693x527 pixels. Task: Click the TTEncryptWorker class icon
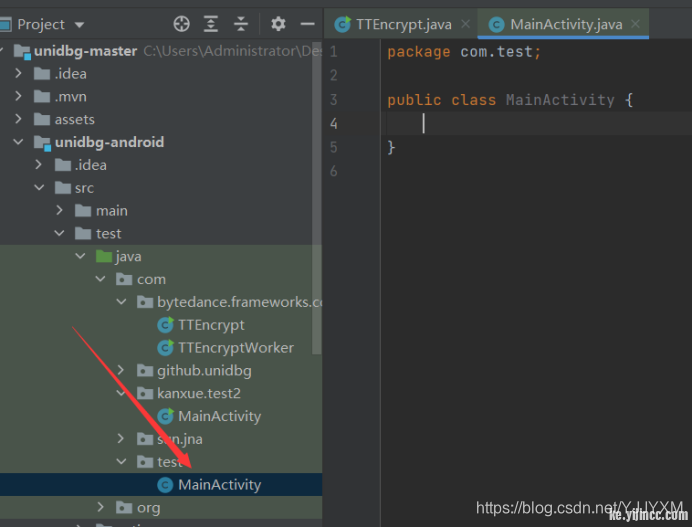165,348
